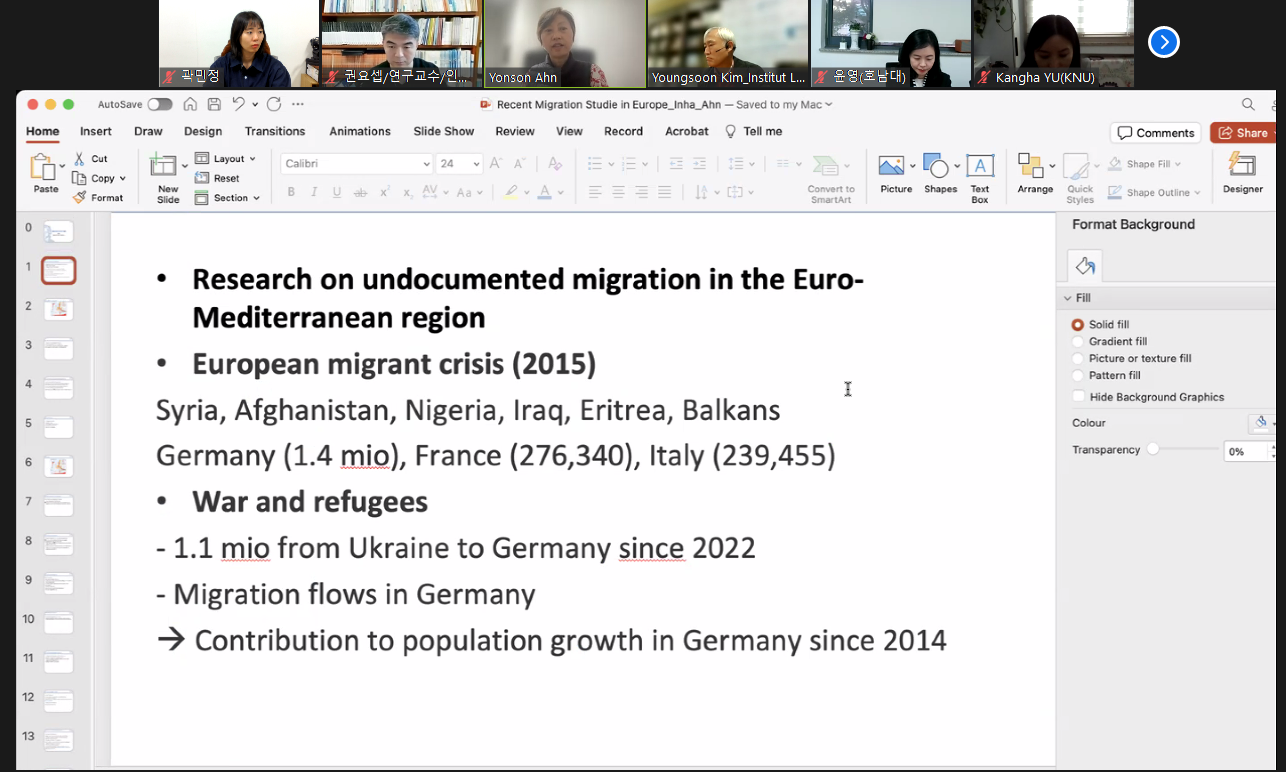Reset the slide layout
This screenshot has width=1286, height=772.
pyautogui.click(x=217, y=178)
